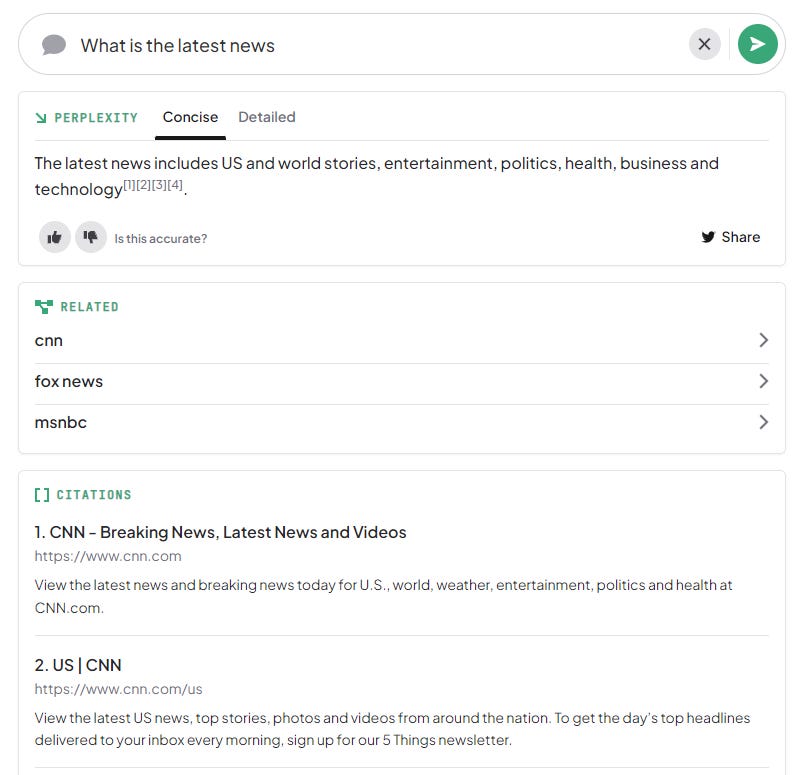Open the https://www.cnn.com/us URL
Screen dimensions: 795x775
point(119,689)
